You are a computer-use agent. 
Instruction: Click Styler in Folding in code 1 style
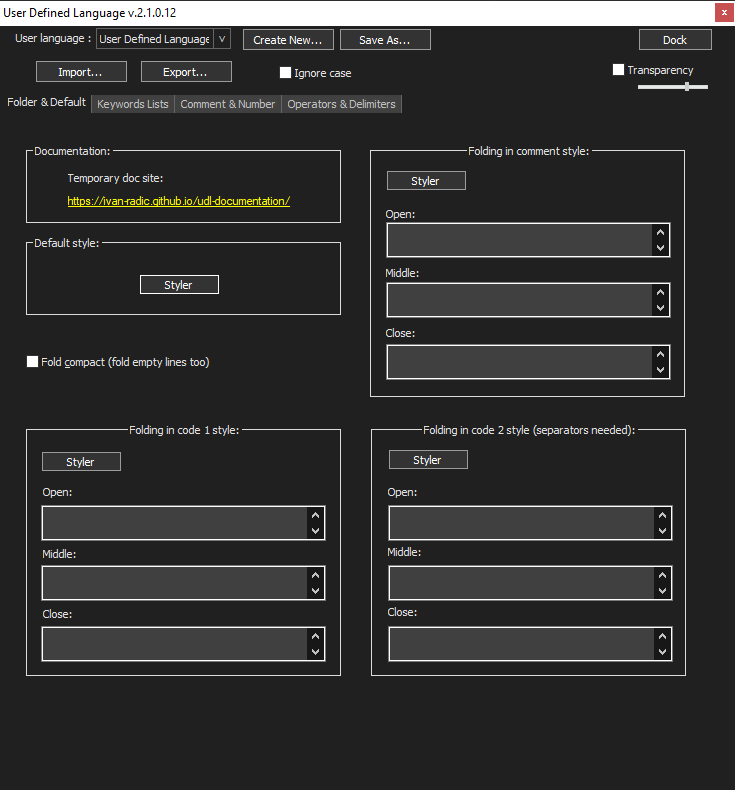tap(81, 462)
